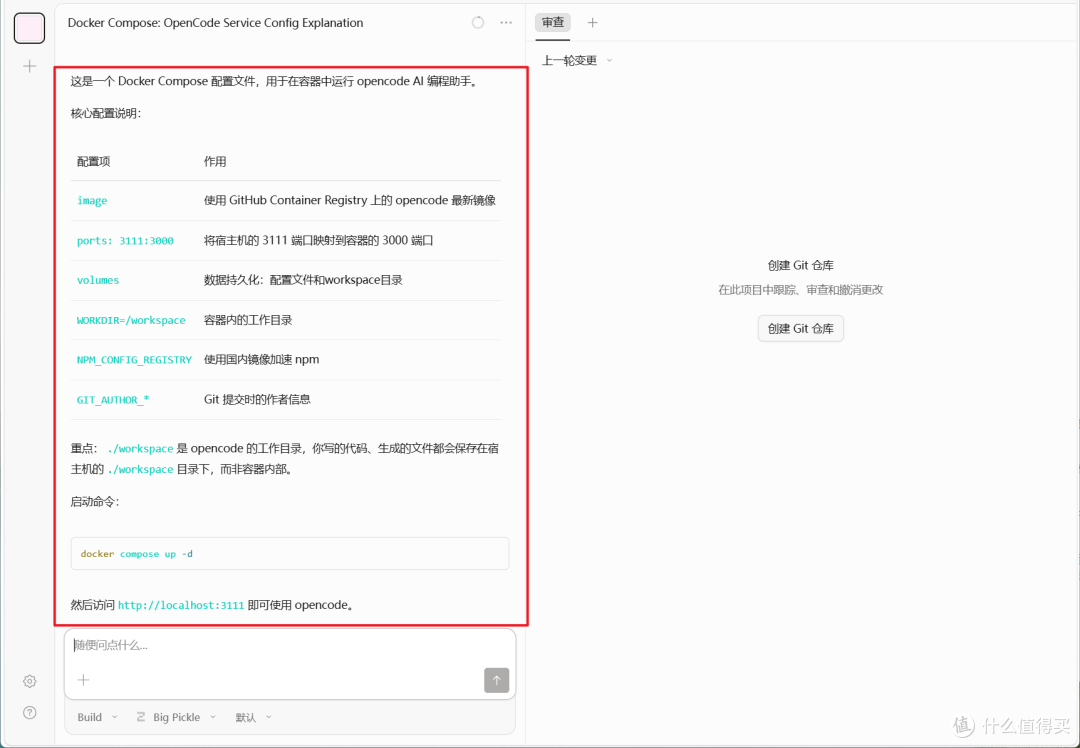The width and height of the screenshot is (1080, 748).
Task: Click the GitHub Container Registry description
Action: tap(350, 200)
